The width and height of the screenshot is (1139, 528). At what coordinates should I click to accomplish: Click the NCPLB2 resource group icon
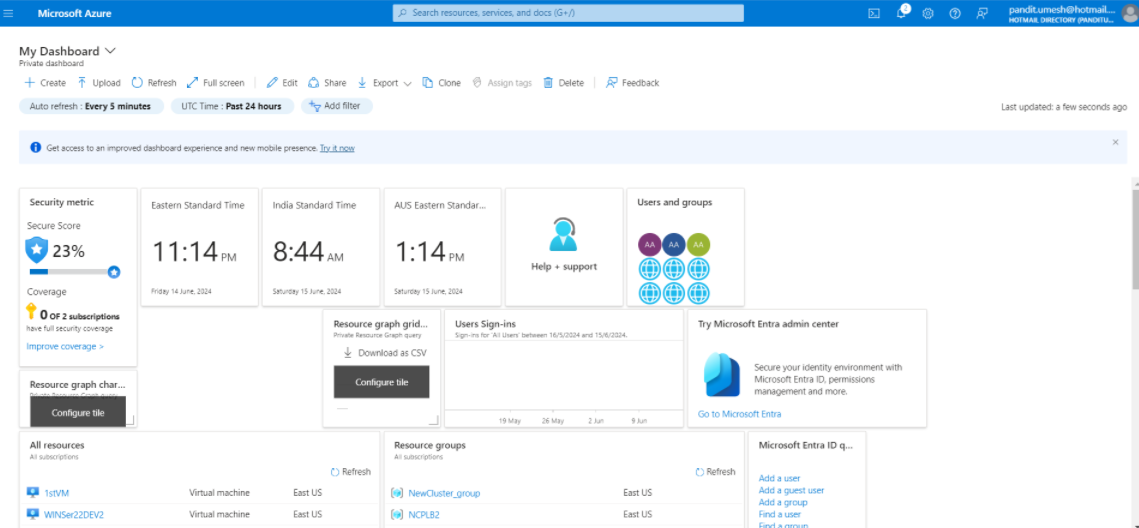(x=397, y=515)
